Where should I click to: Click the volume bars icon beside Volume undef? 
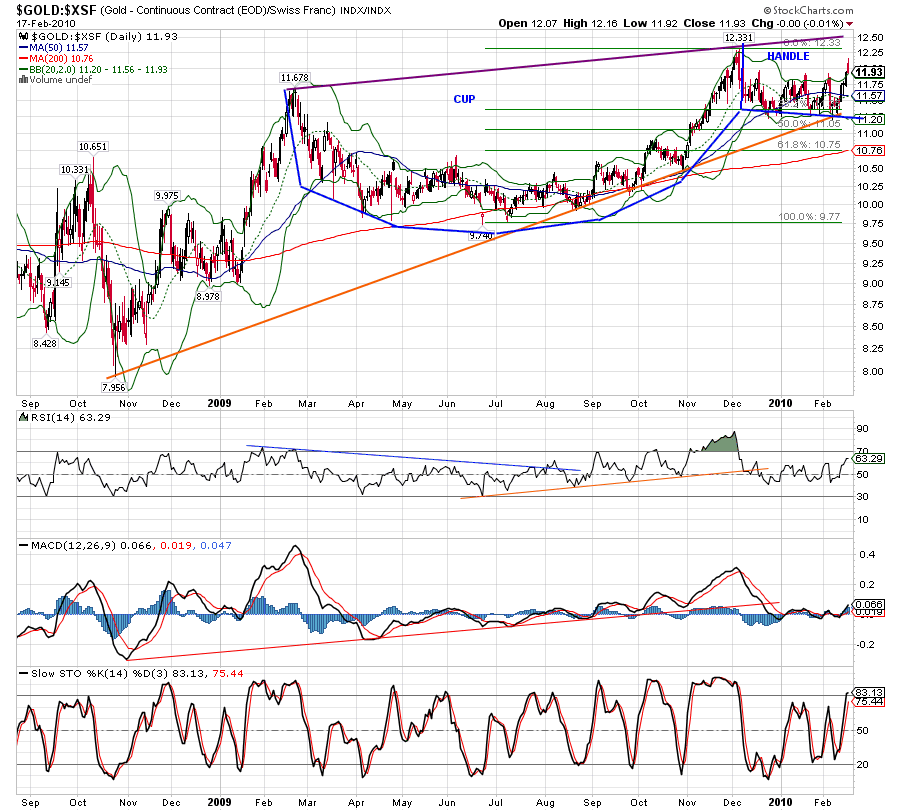(x=24, y=80)
